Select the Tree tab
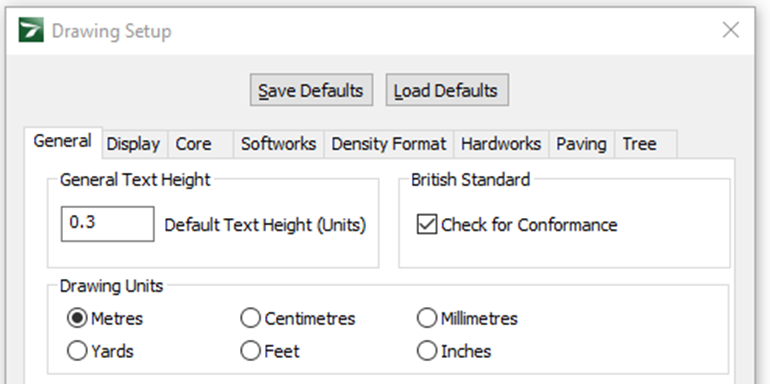The height and width of the screenshot is (384, 770). (x=646, y=144)
